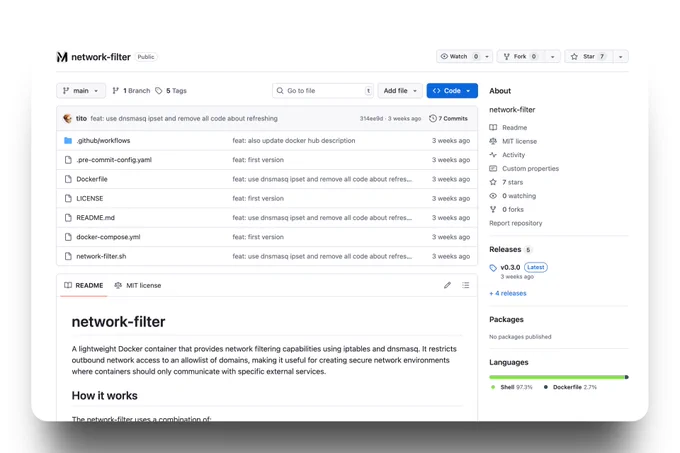This screenshot has width=680, height=453.
Task: Click tito's avatar in latest commit
Action: (x=68, y=118)
